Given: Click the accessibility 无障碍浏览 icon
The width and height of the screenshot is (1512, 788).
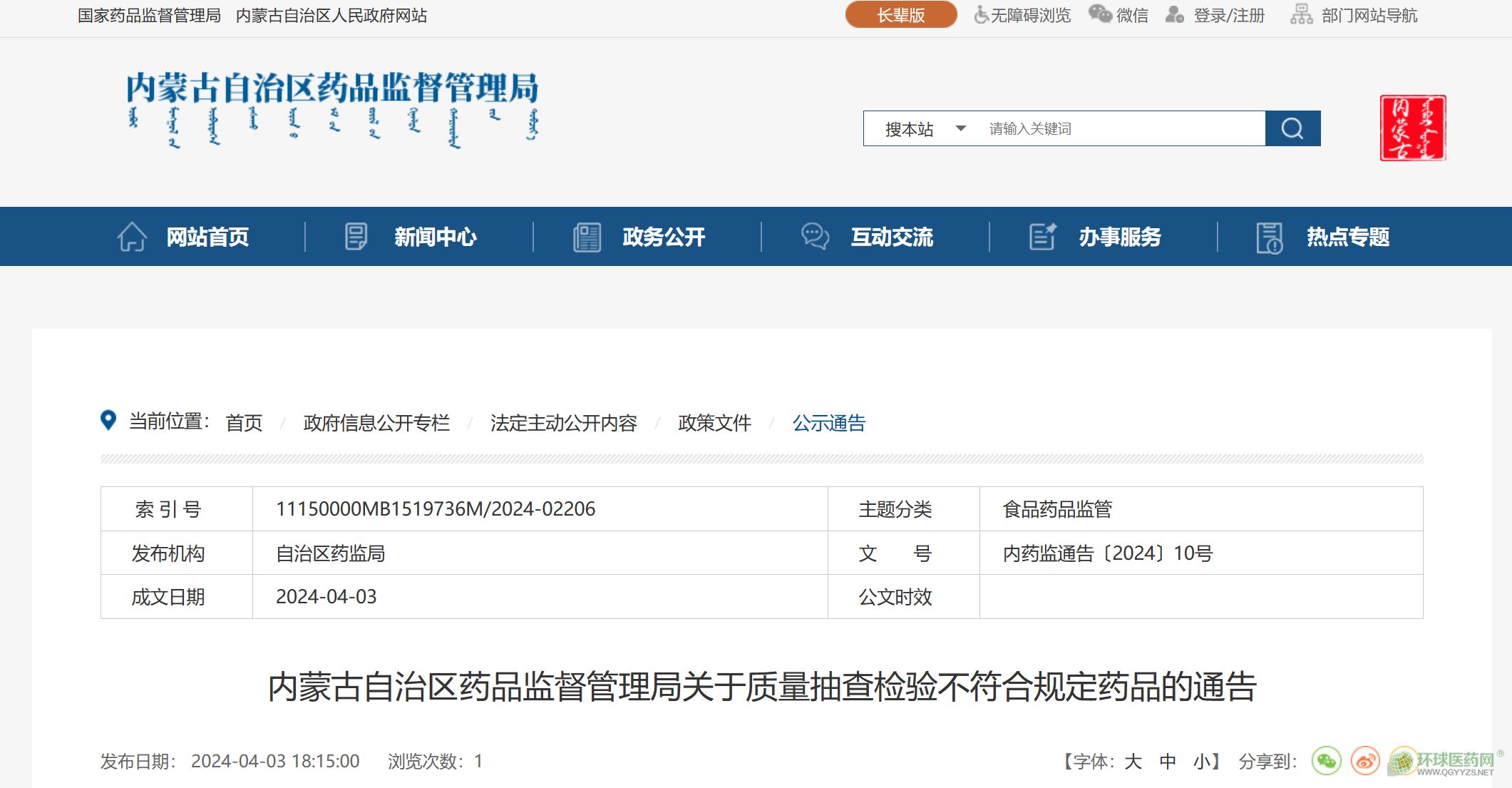Looking at the screenshot, I should (x=982, y=15).
